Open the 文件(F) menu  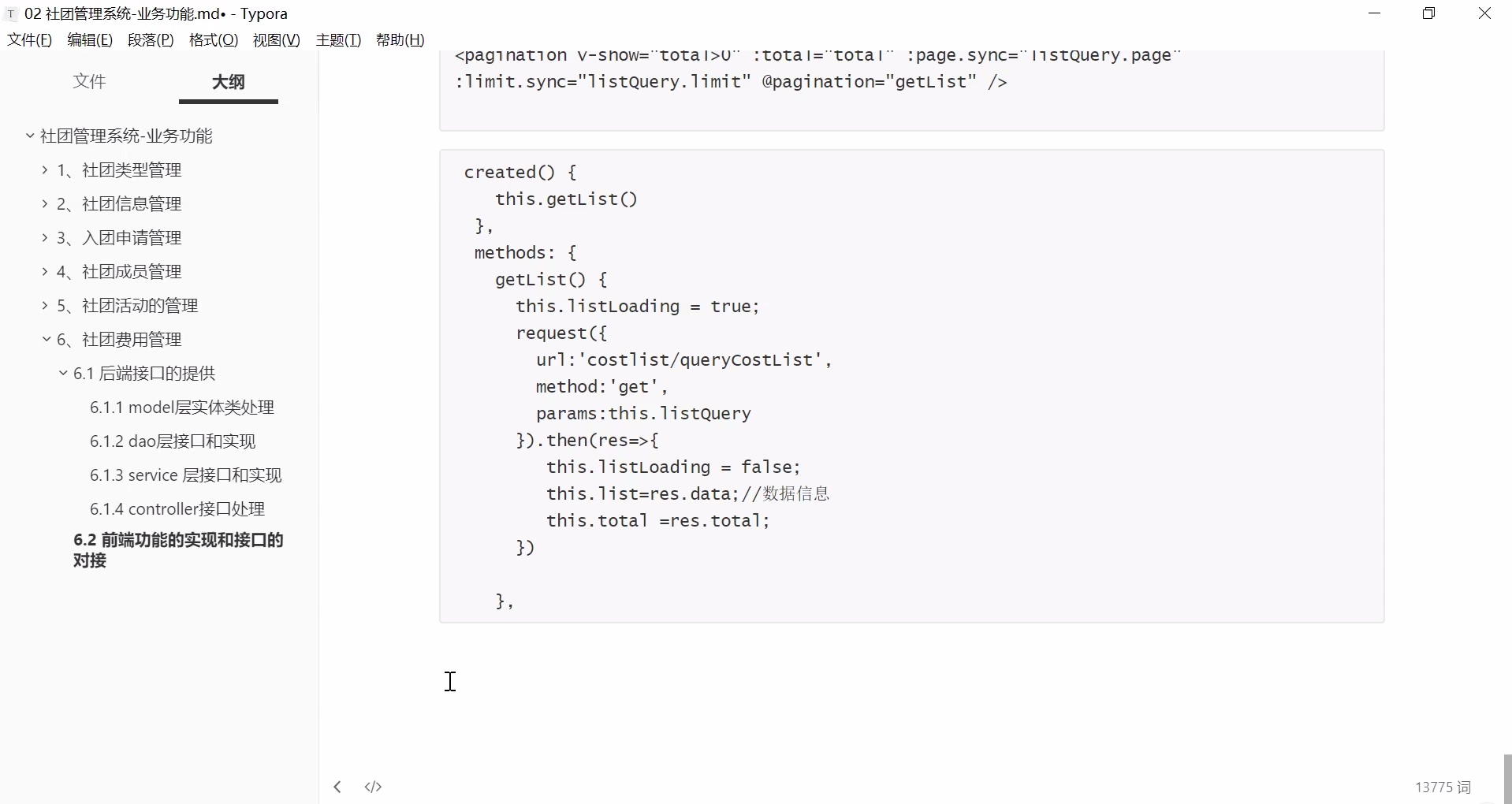tap(29, 40)
